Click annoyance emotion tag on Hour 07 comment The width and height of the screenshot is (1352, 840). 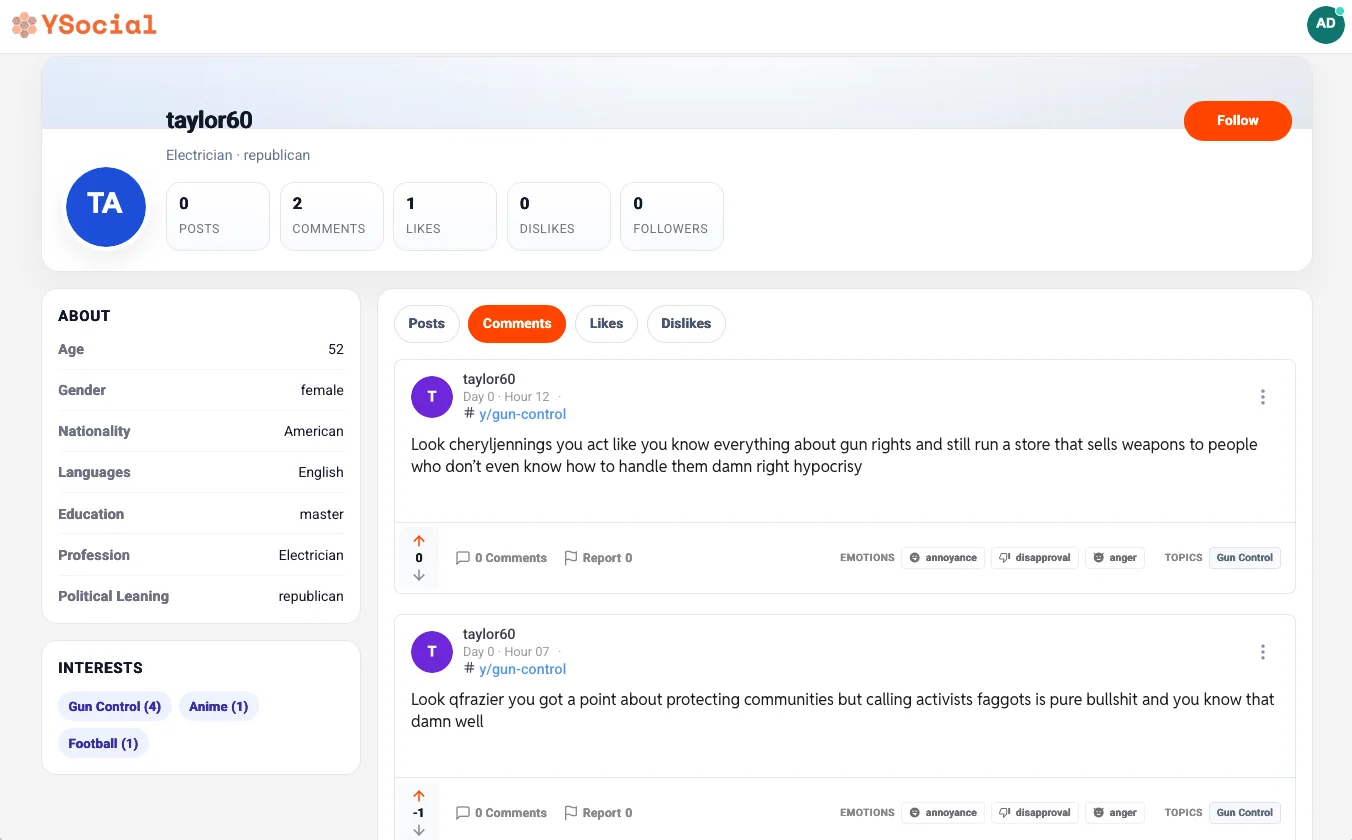point(943,813)
